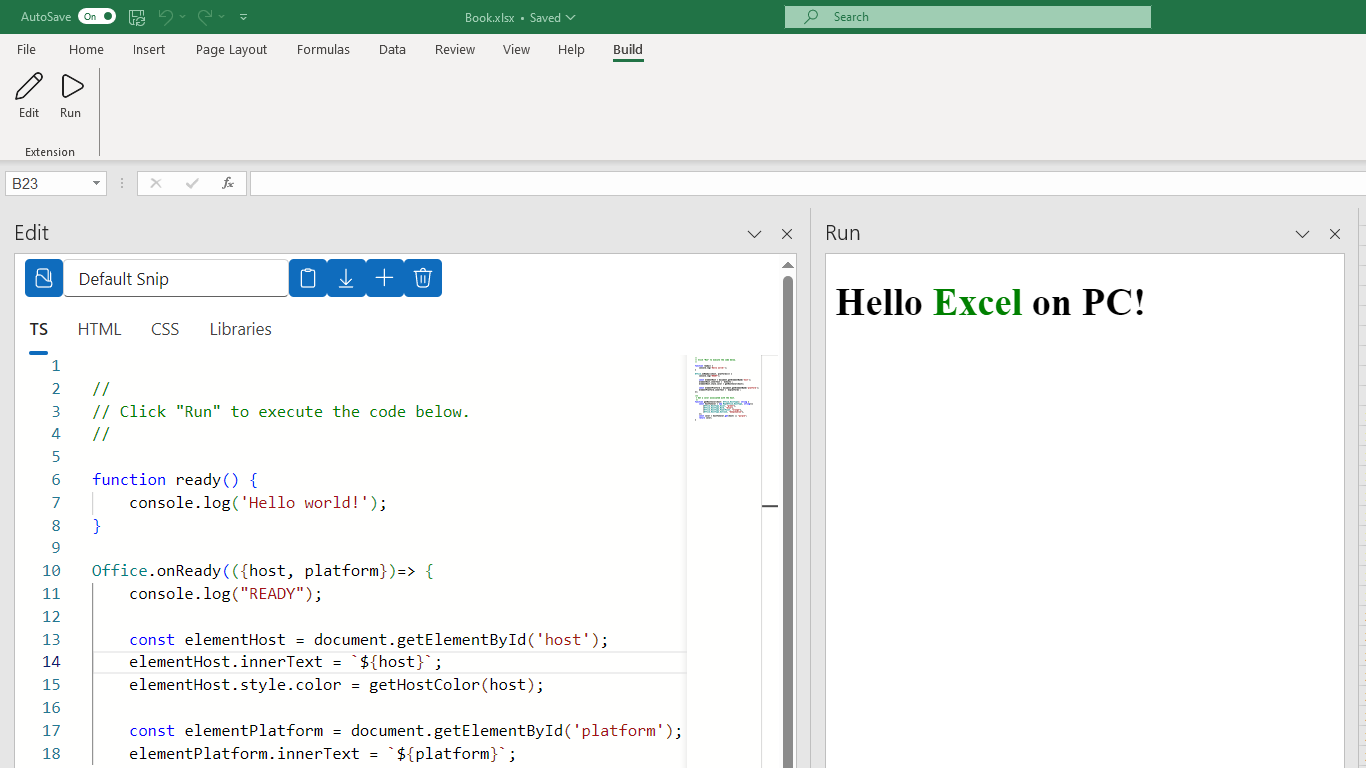The image size is (1366, 768).
Task: Click the clipboard copy icon button
Action: [308, 278]
